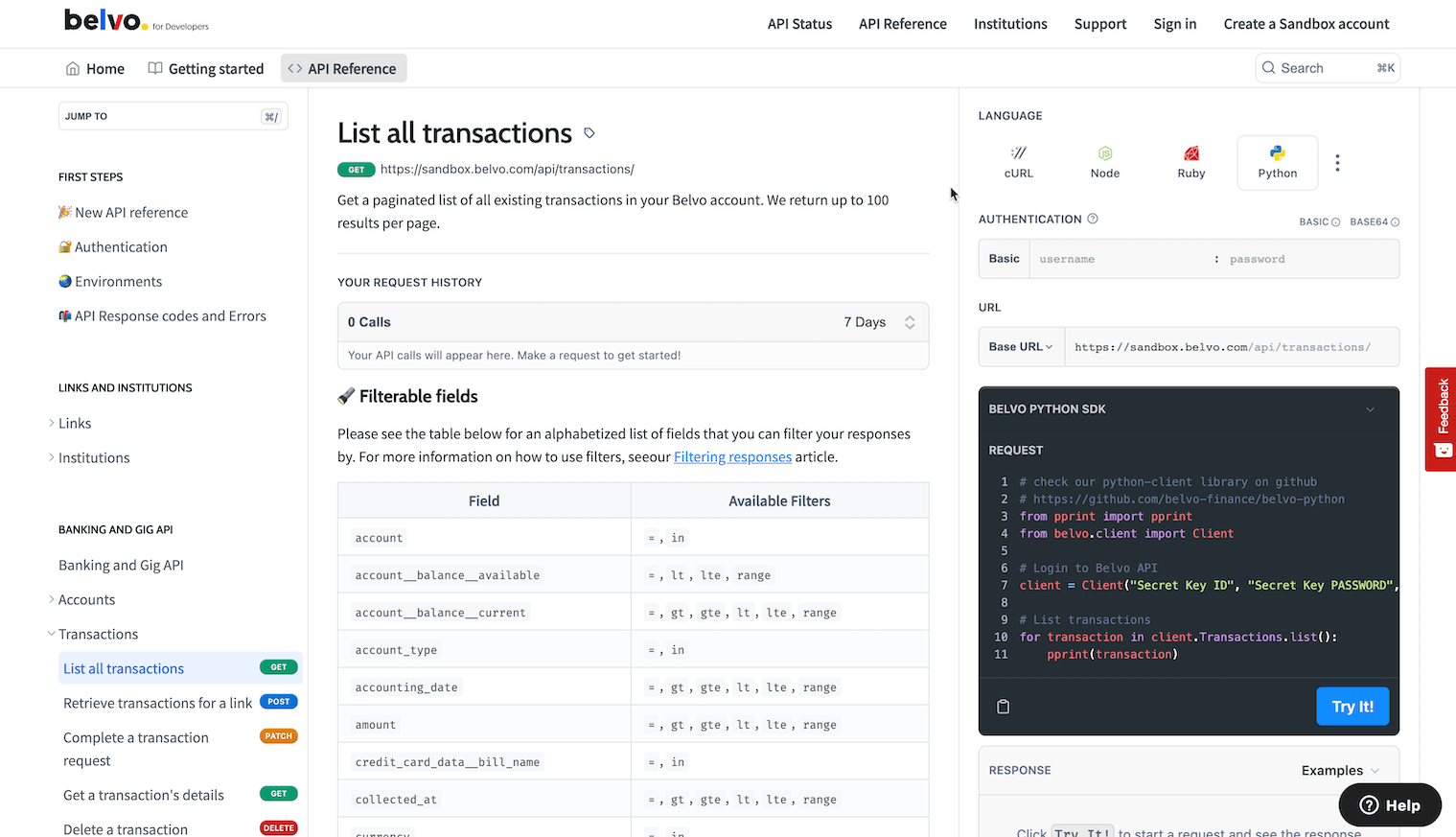
Task: Change the 7 Days history range
Action: tap(879, 322)
